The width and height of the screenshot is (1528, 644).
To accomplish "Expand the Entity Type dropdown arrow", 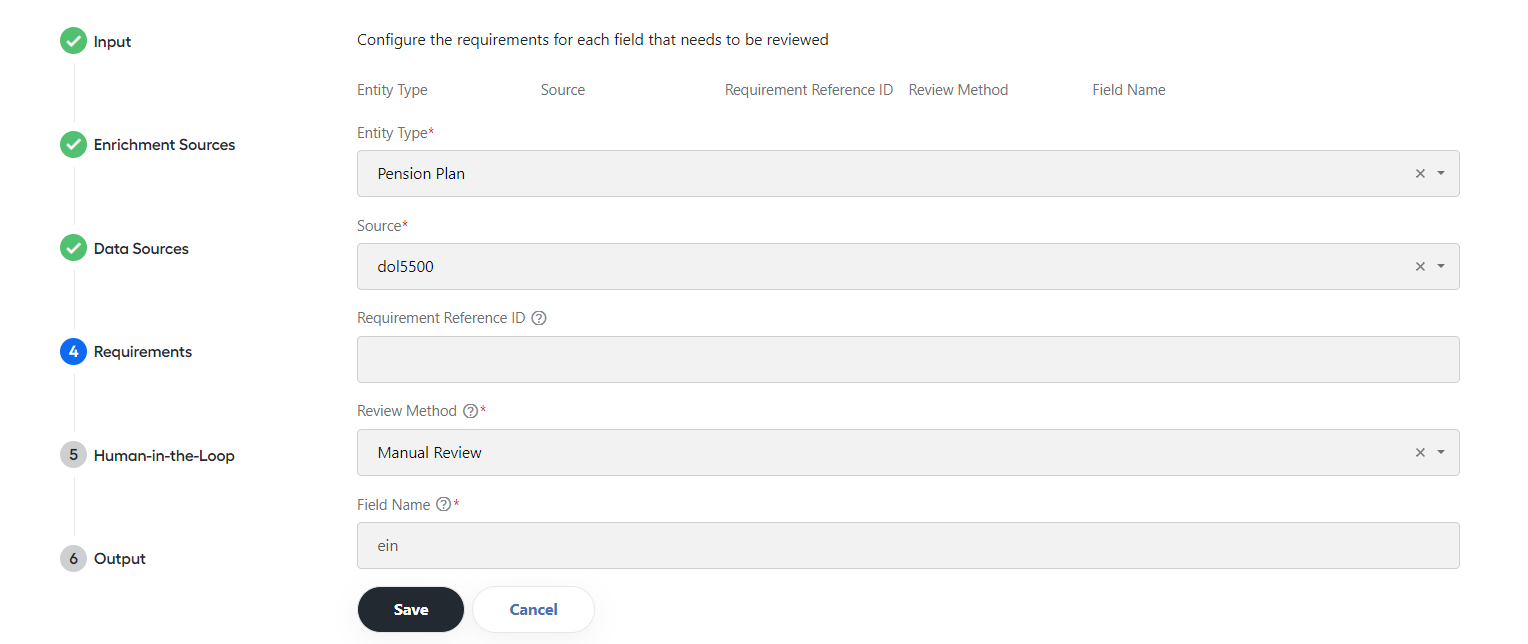I will [x=1441, y=174].
